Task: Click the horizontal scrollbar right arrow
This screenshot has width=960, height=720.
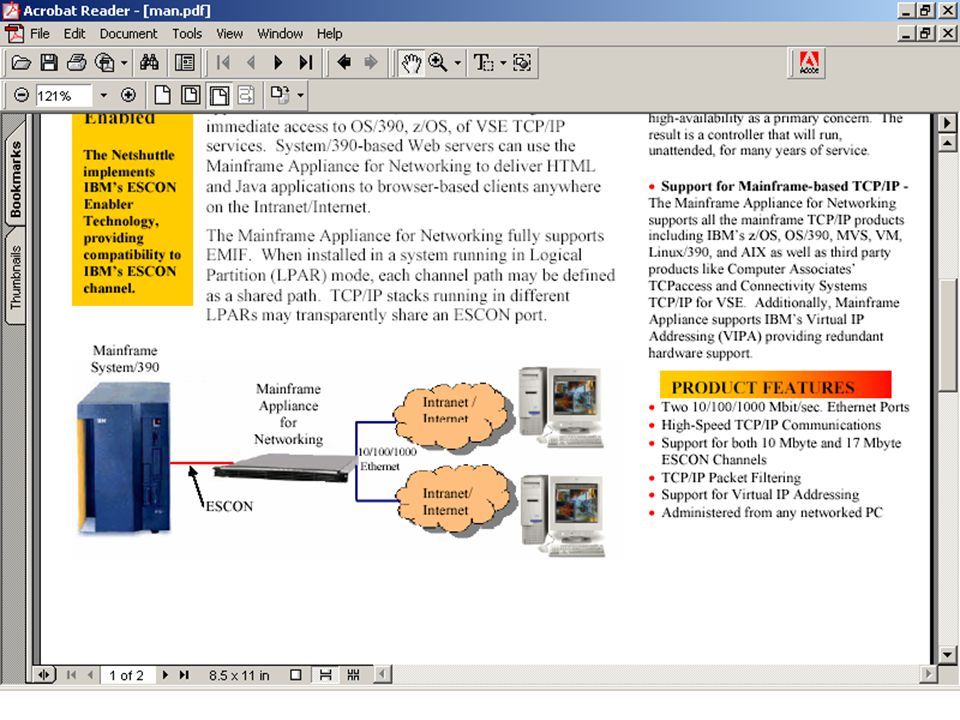Action: coord(928,675)
